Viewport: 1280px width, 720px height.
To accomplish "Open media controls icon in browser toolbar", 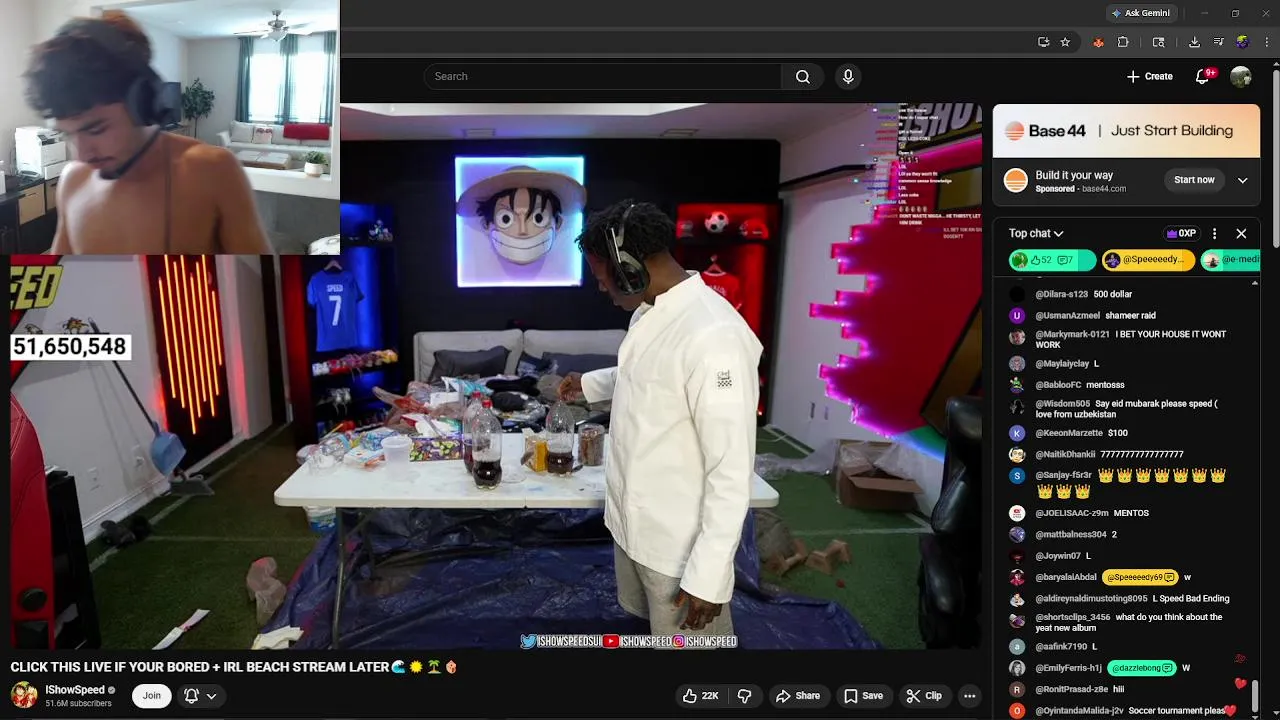I will 1218,42.
